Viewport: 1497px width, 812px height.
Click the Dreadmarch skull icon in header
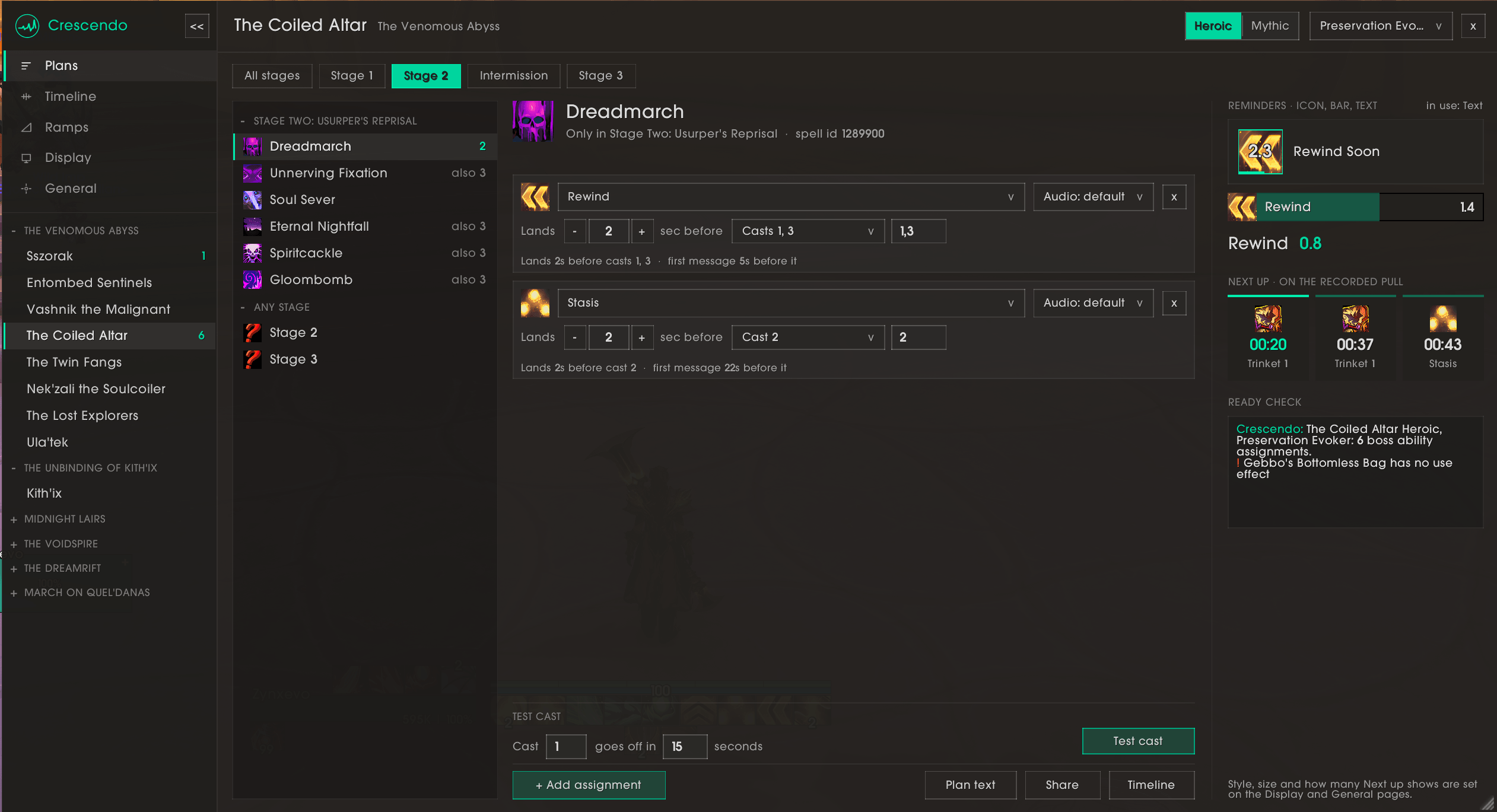[533, 121]
